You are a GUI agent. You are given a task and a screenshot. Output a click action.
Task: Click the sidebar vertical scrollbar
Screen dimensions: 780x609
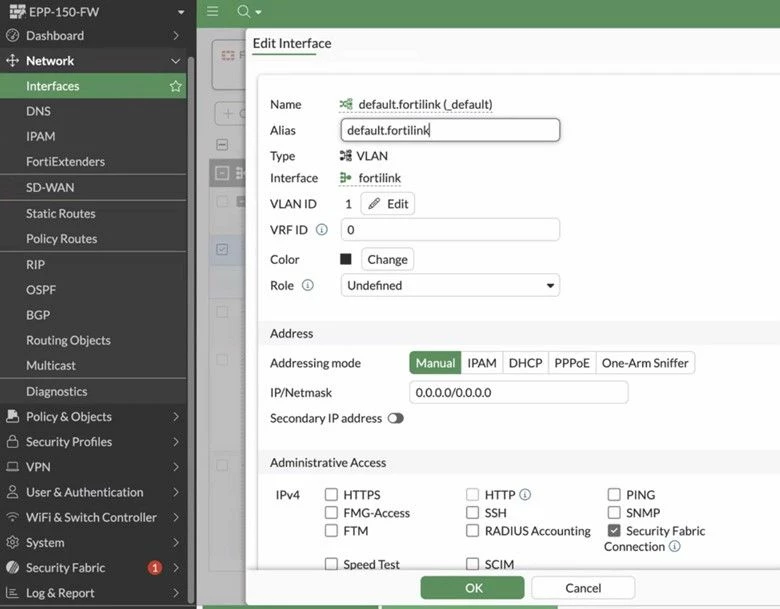pyautogui.click(x=191, y=328)
